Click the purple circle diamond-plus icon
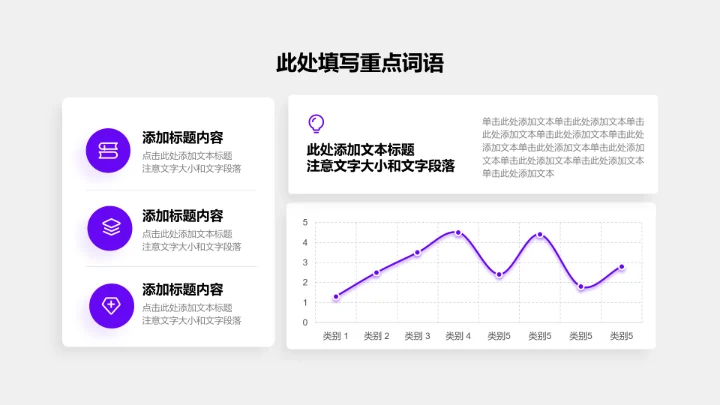Viewport: 720px width, 405px height. click(x=110, y=304)
